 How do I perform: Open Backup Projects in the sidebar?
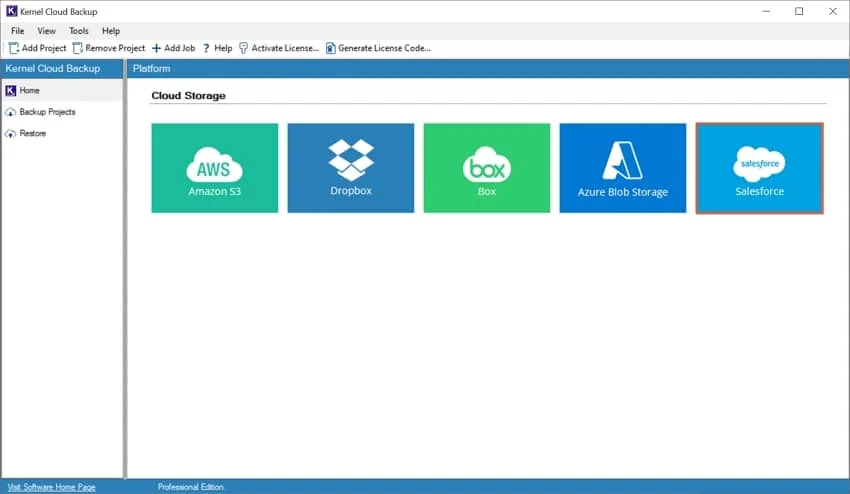click(62, 112)
